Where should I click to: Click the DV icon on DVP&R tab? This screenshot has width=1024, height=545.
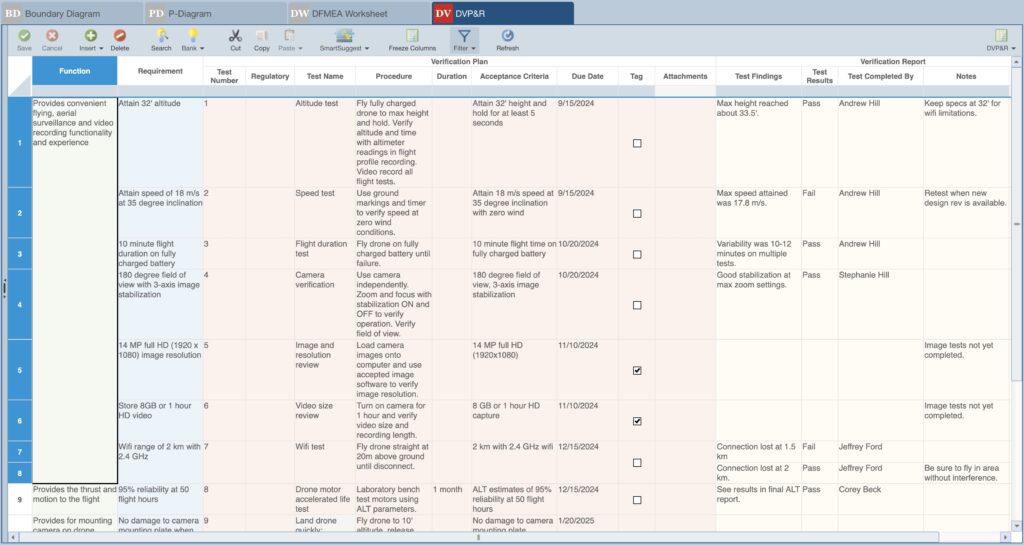pyautogui.click(x=443, y=13)
